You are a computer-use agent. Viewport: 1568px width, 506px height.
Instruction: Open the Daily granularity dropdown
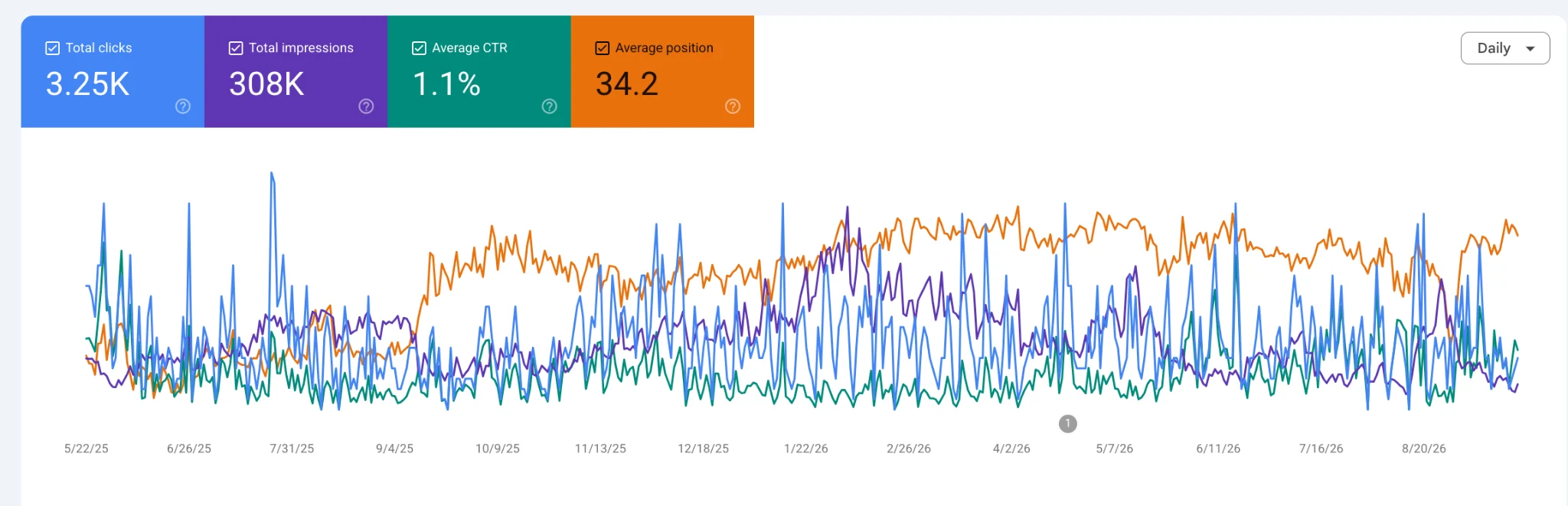(x=1505, y=48)
